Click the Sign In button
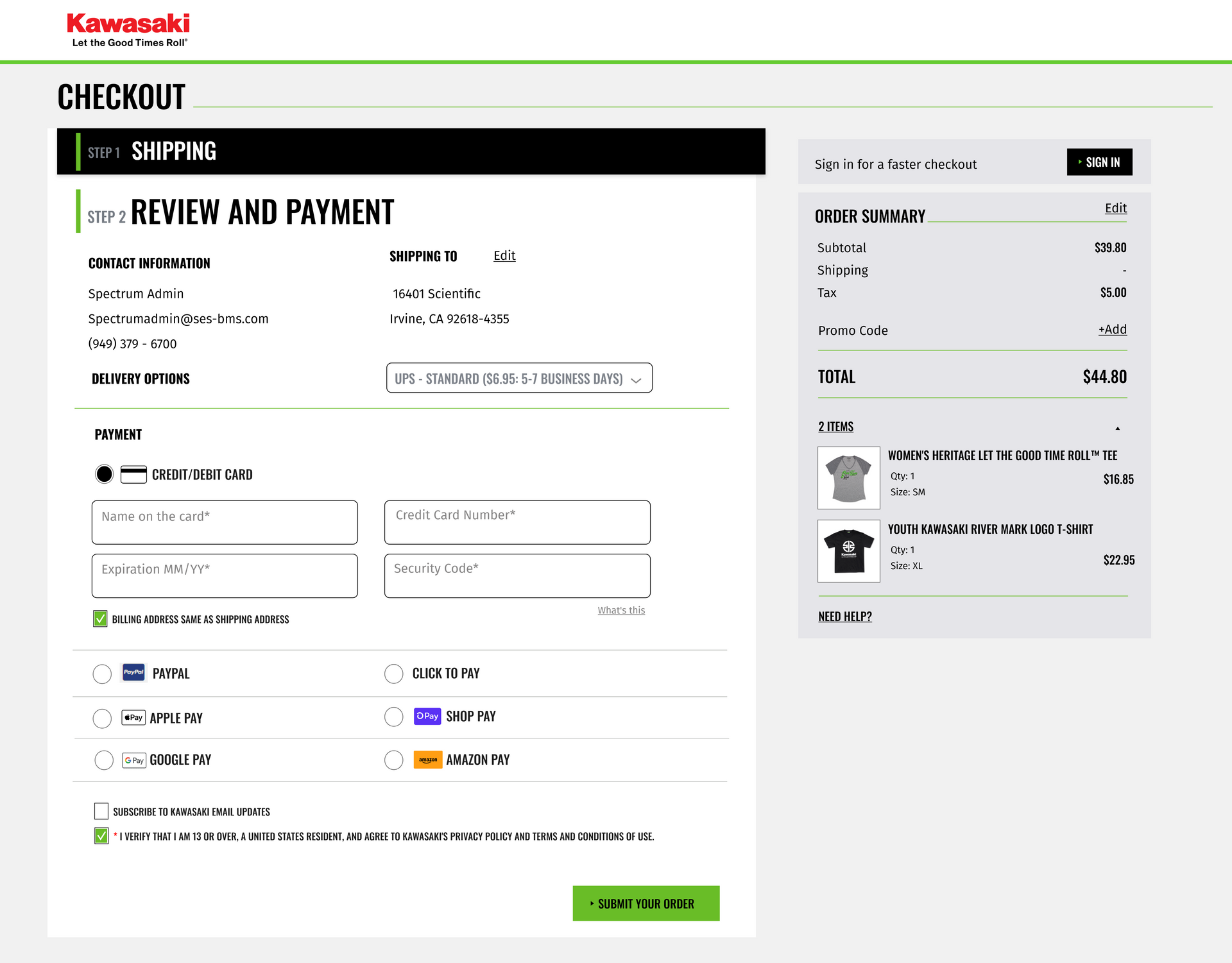Viewport: 1232px width, 963px height. 1100,162
